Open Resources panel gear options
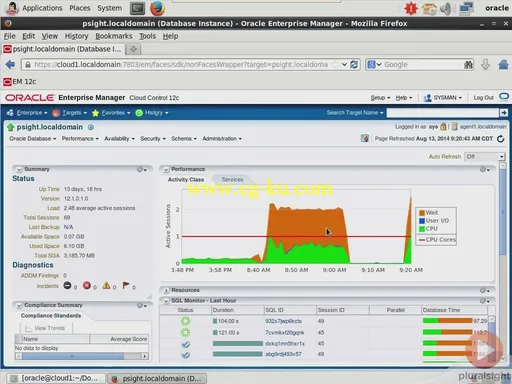 tap(484, 290)
